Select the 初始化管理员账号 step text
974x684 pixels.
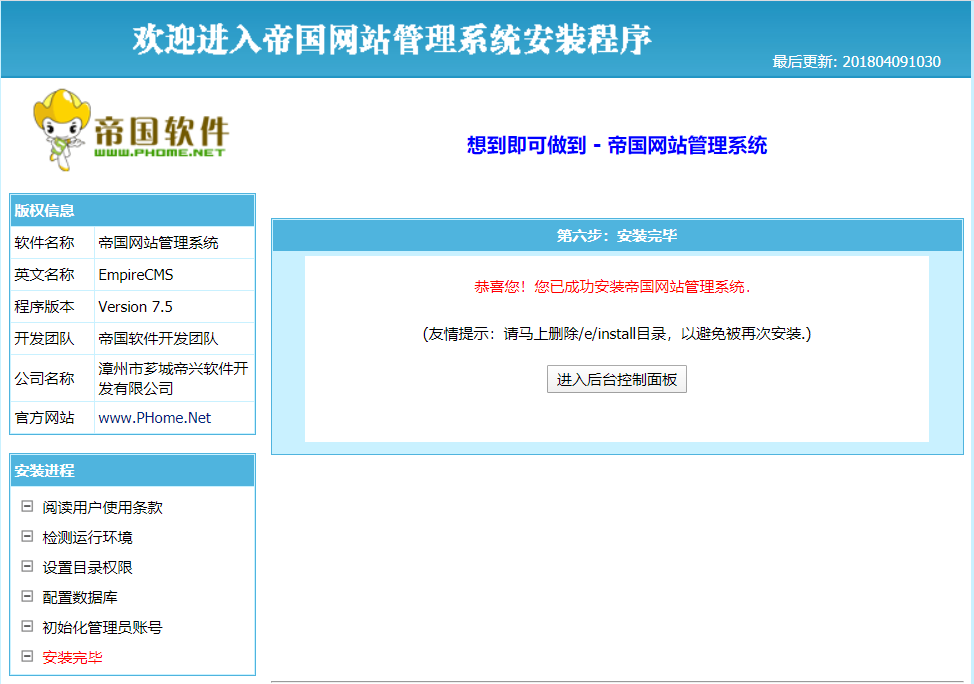[102, 627]
